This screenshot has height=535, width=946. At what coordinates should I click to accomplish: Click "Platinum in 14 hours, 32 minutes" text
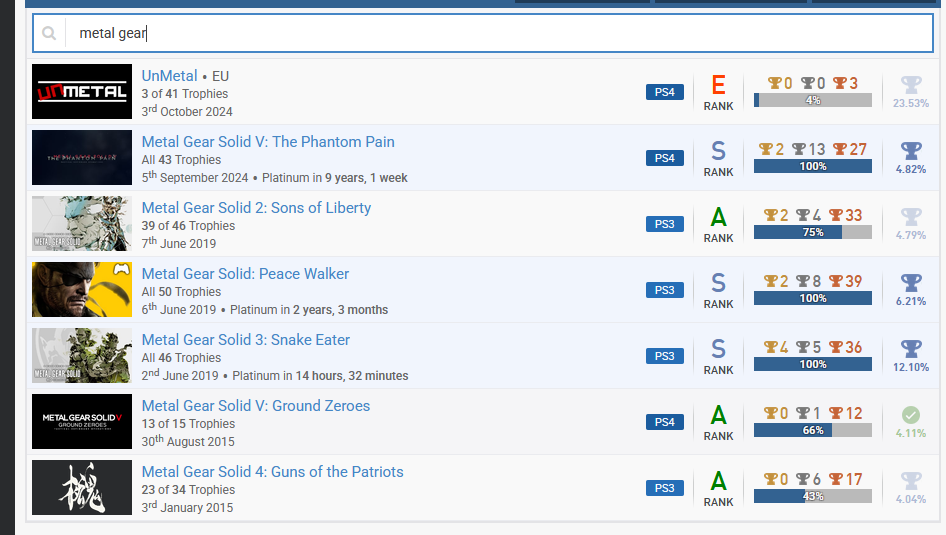(320, 376)
